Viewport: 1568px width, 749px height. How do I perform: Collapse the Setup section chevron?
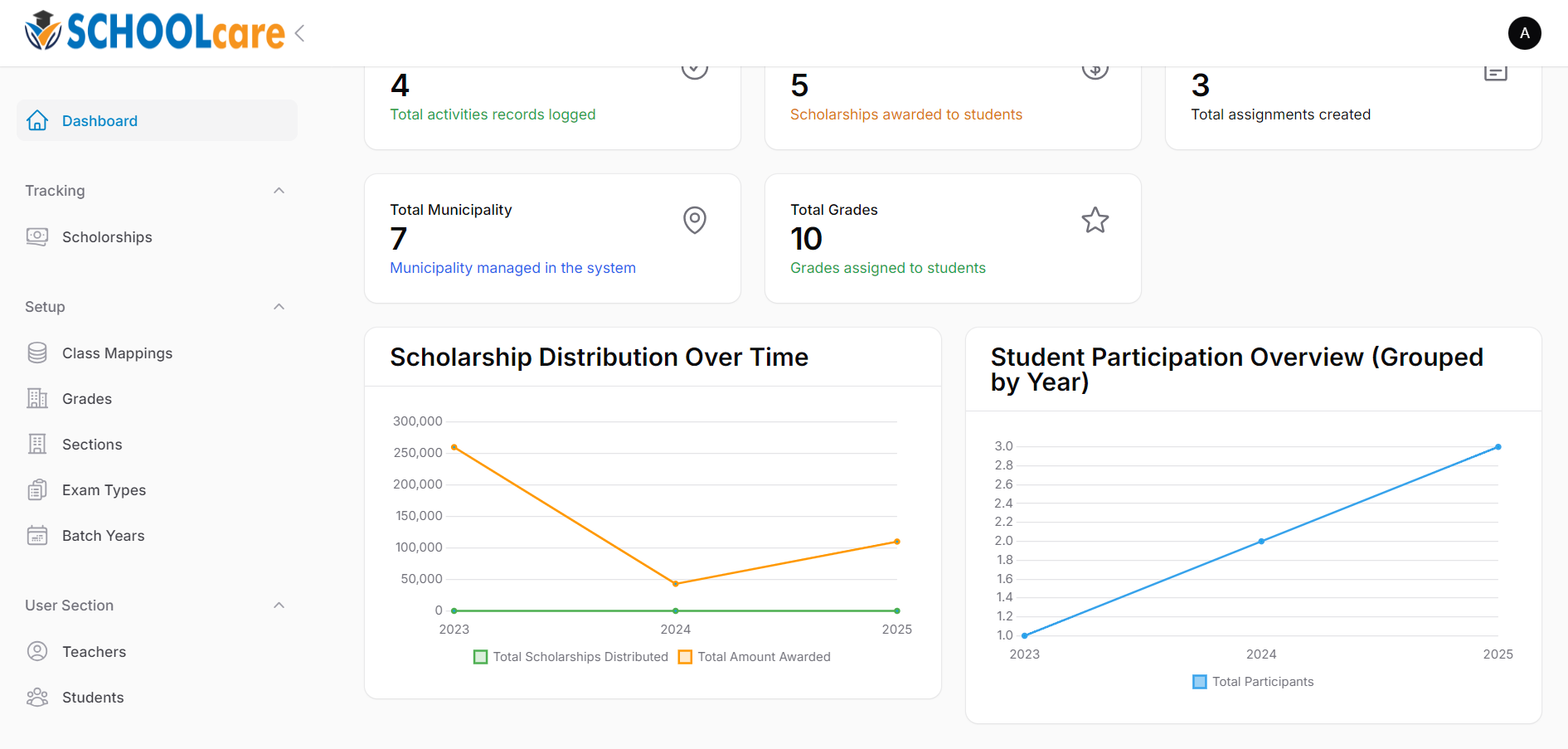[x=279, y=307]
